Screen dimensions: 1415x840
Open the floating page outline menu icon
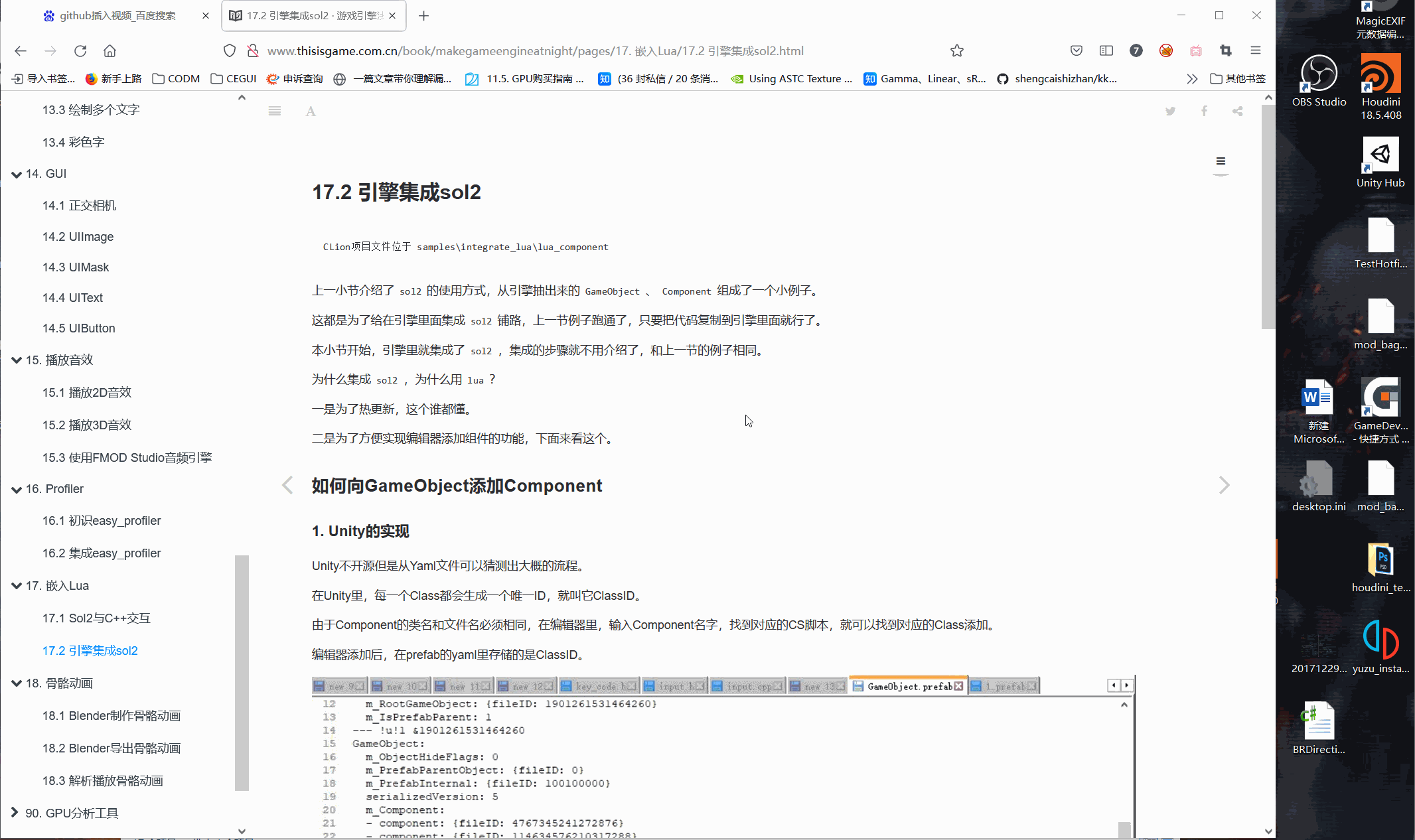click(x=1220, y=161)
